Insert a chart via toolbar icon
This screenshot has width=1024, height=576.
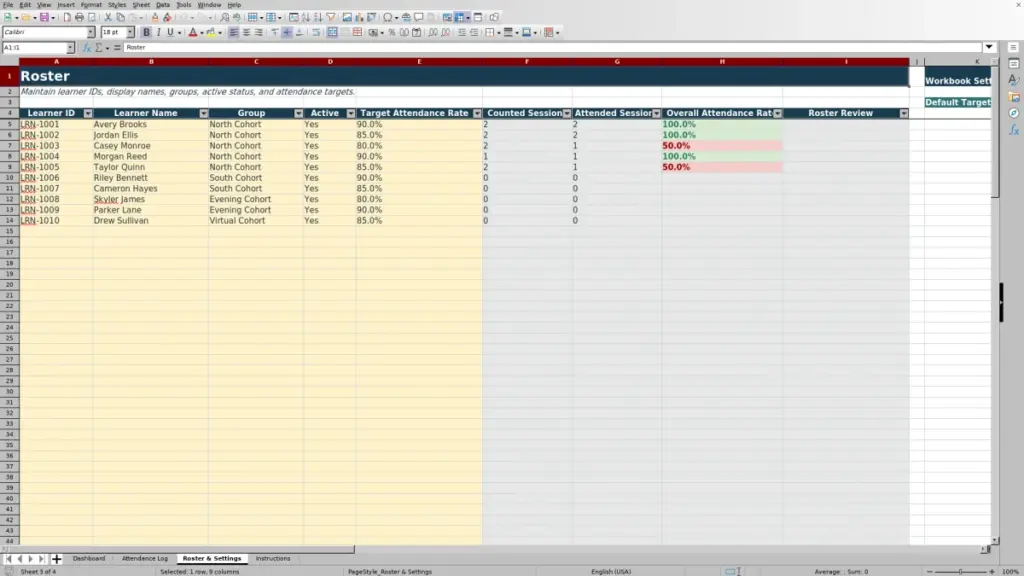pyautogui.click(x=359, y=17)
